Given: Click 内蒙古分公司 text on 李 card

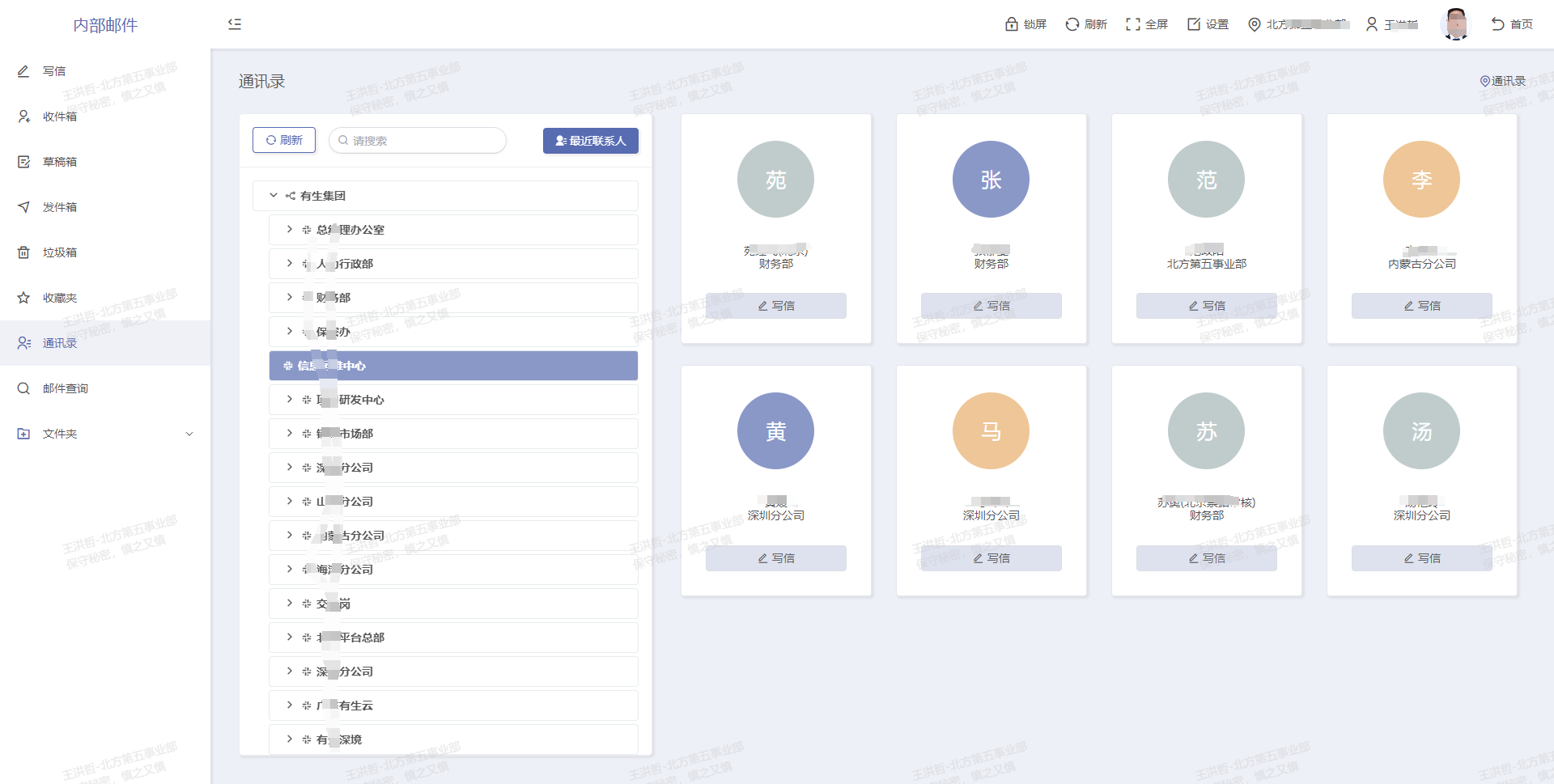Looking at the screenshot, I should click(1422, 264).
